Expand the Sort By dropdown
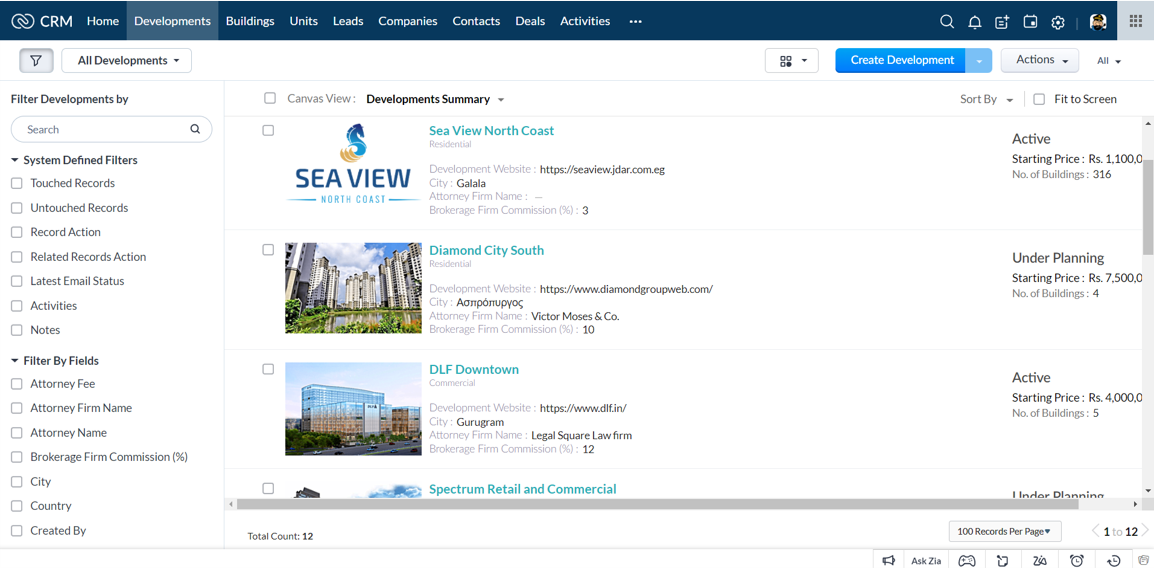The width and height of the screenshot is (1154, 568). coord(986,99)
